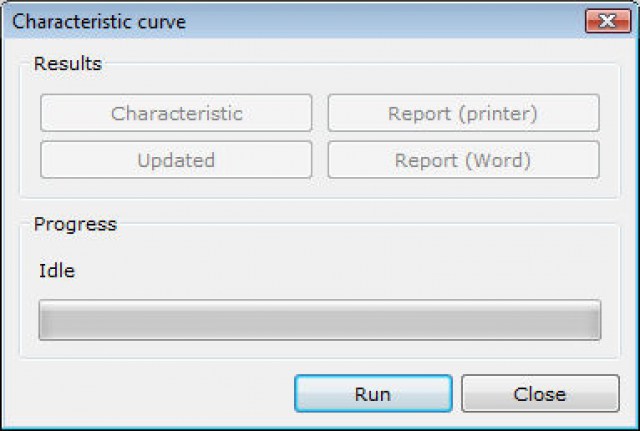
Task: Click the right end of the progress bar
Action: pyautogui.click(x=594, y=320)
